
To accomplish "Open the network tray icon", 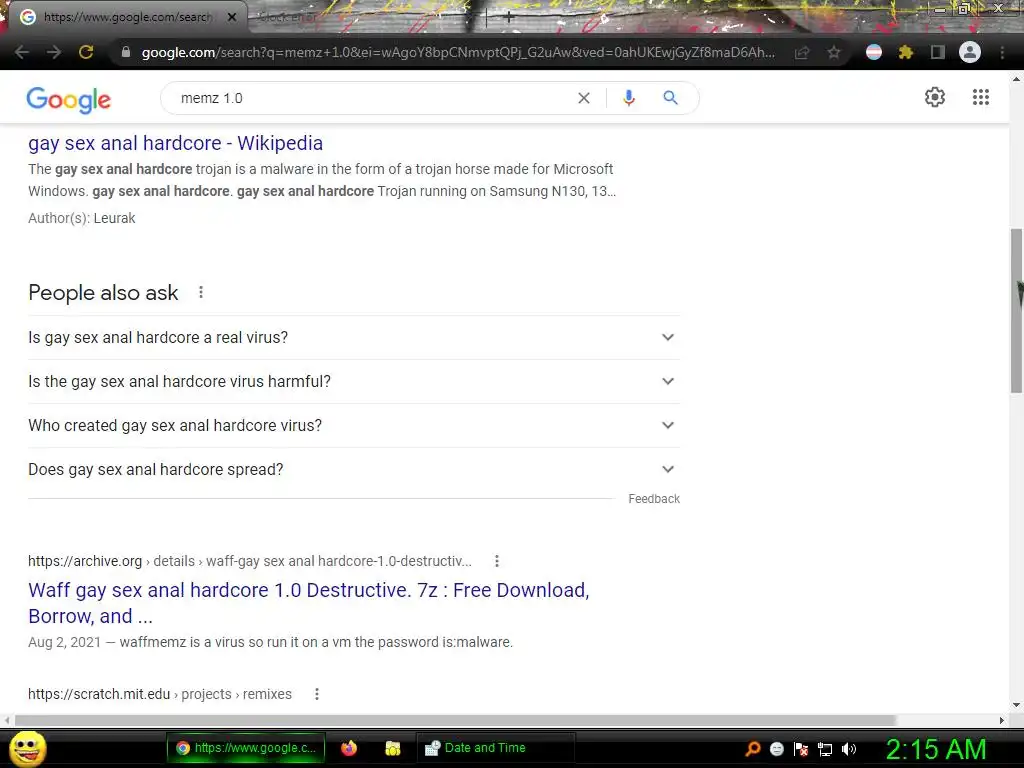I will pos(825,749).
